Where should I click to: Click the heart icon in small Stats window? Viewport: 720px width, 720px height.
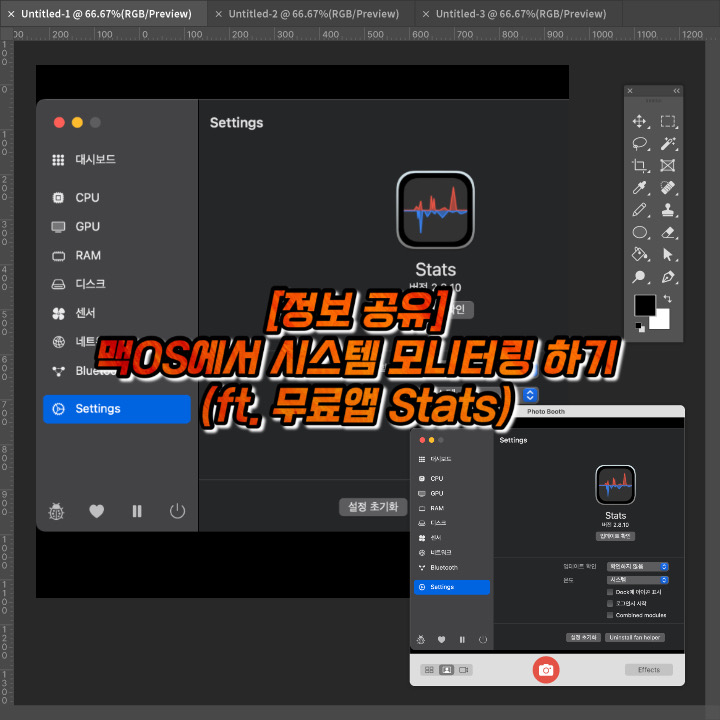point(441,640)
